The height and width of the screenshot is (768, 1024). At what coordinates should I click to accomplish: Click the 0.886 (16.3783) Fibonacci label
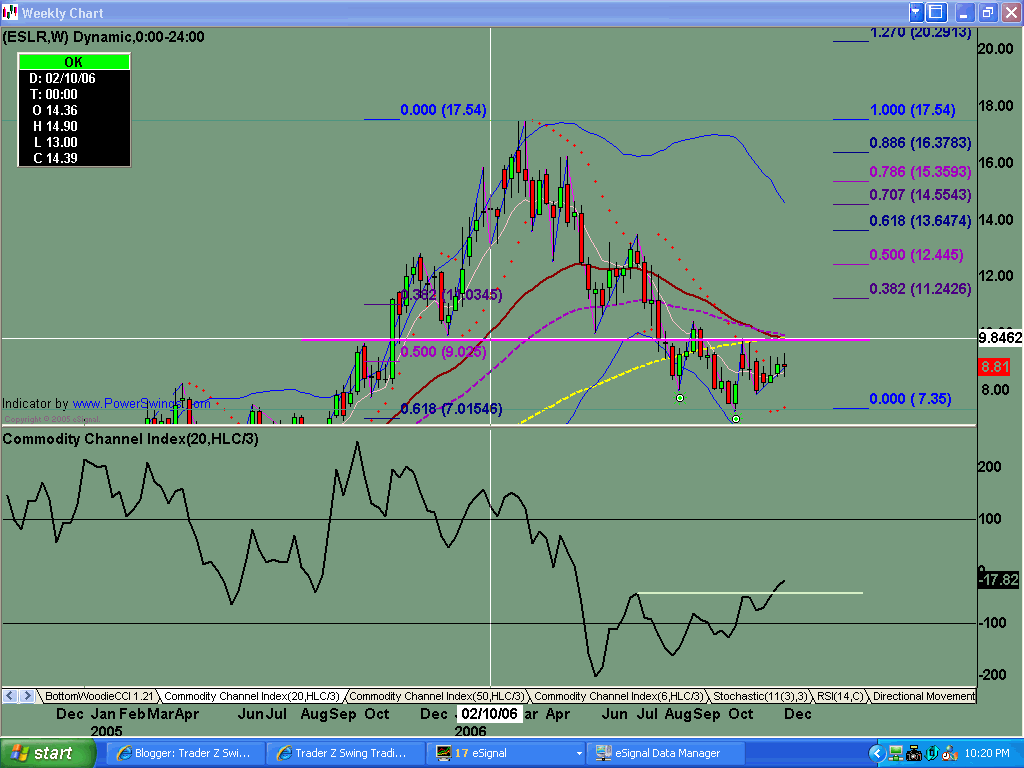coord(920,142)
